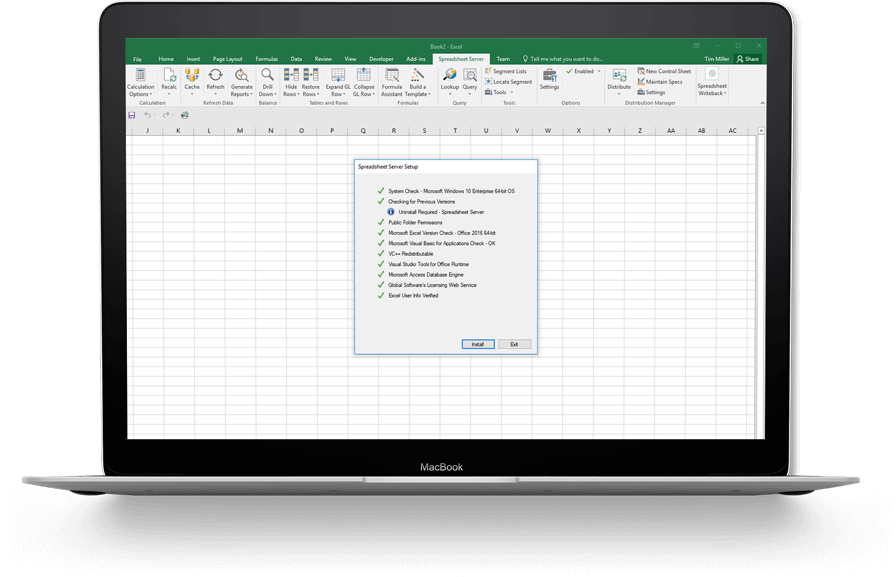Click Locate Segment
The height and width of the screenshot is (577, 896).
tap(508, 82)
